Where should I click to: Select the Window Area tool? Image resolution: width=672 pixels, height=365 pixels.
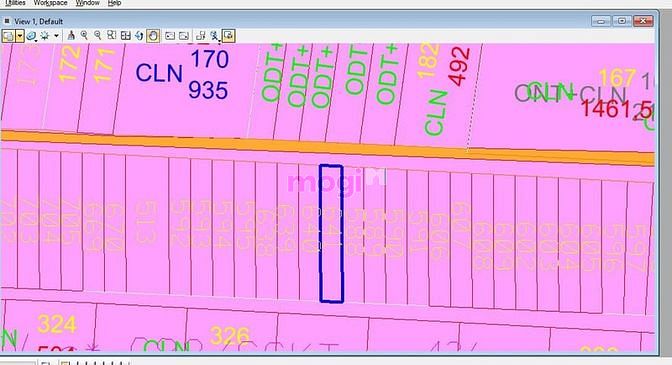coord(111,36)
